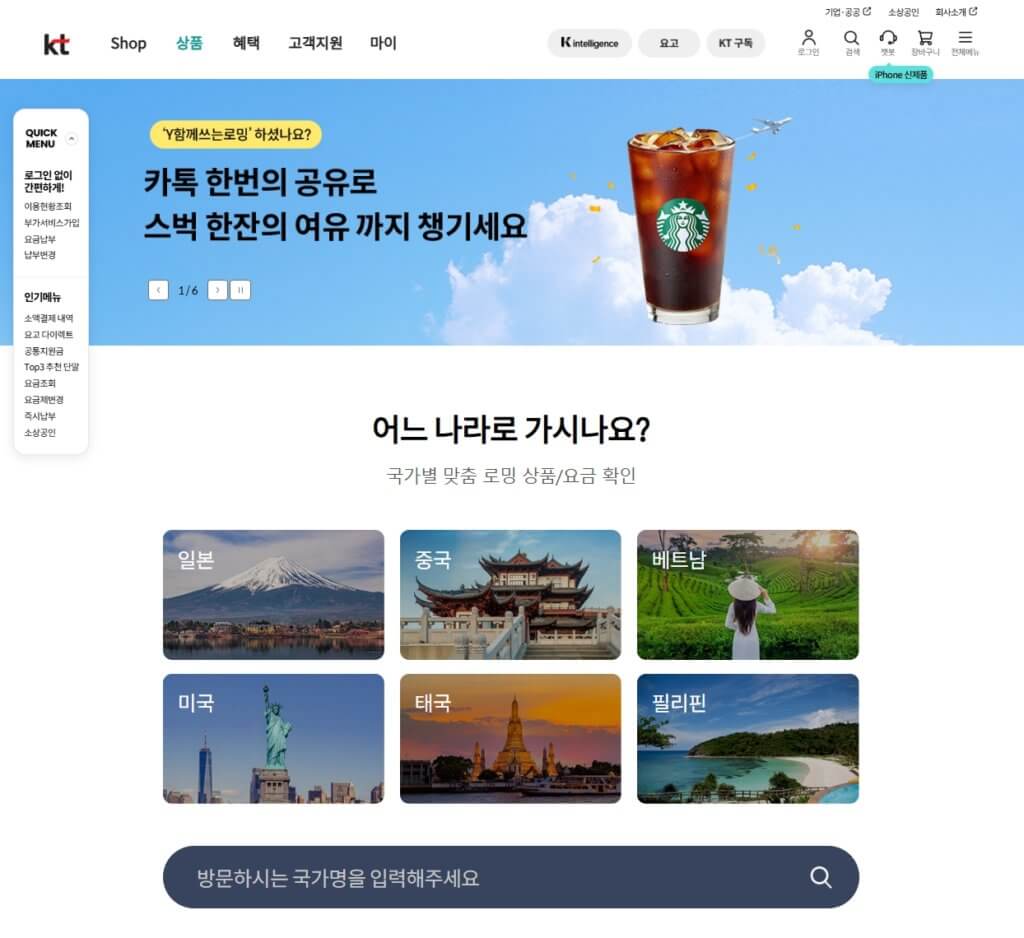
Task: Click the KT logo
Action: tap(57, 44)
